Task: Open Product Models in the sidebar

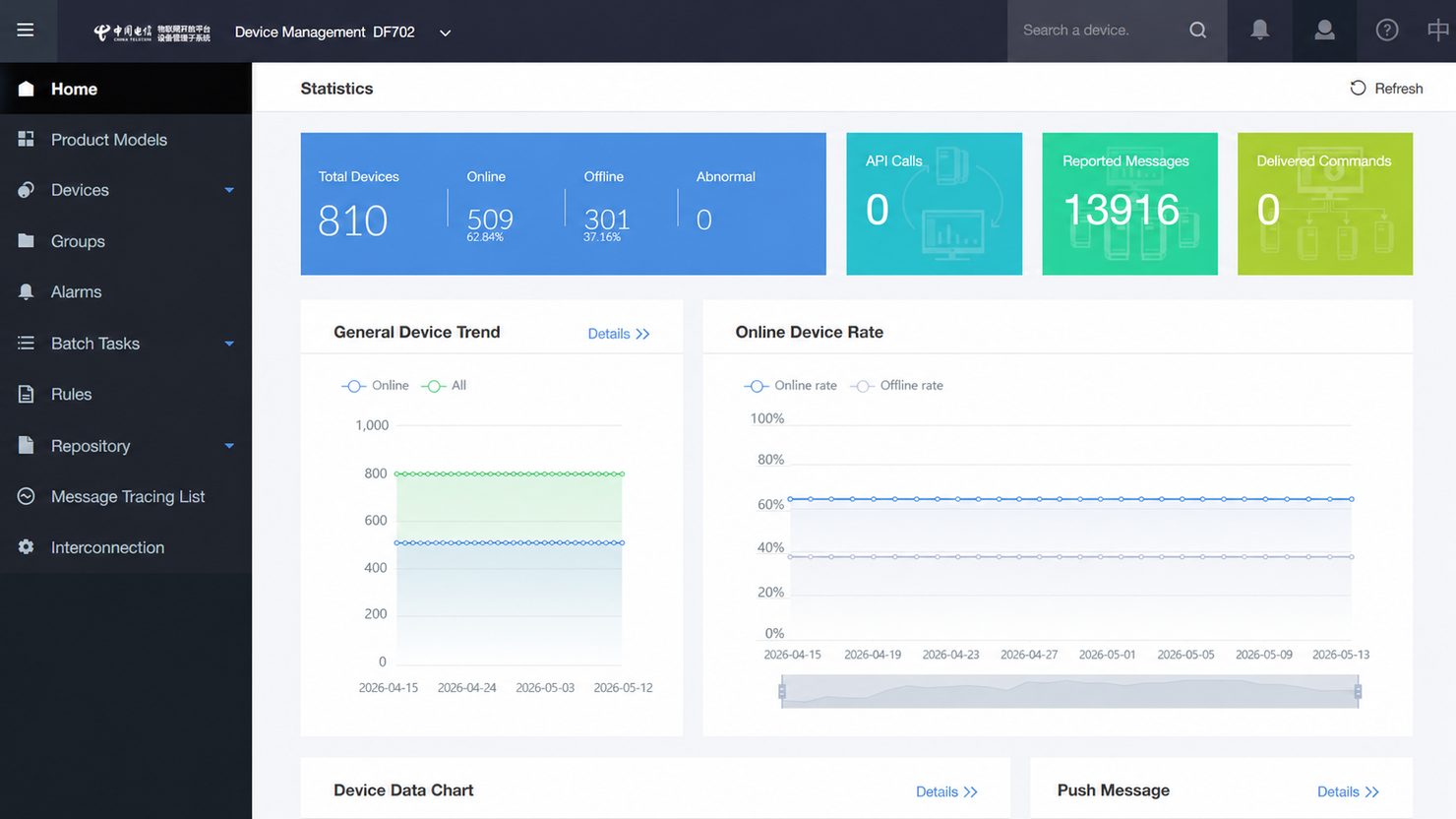Action: pos(126,140)
